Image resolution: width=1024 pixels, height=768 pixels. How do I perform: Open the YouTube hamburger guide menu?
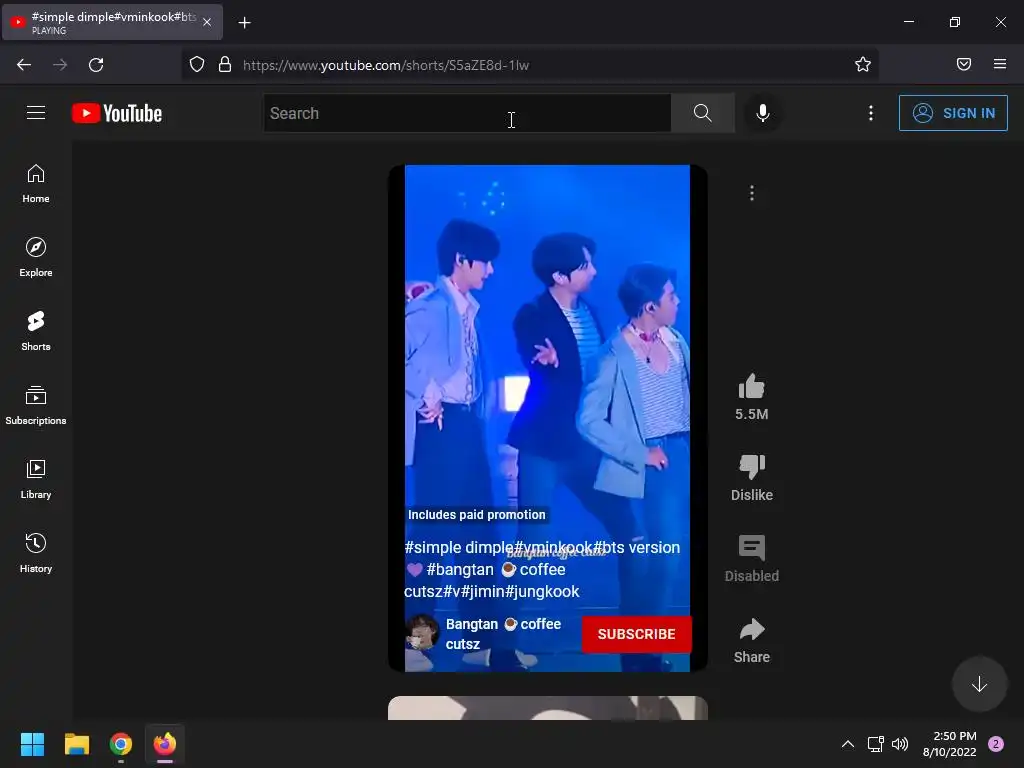[36, 113]
